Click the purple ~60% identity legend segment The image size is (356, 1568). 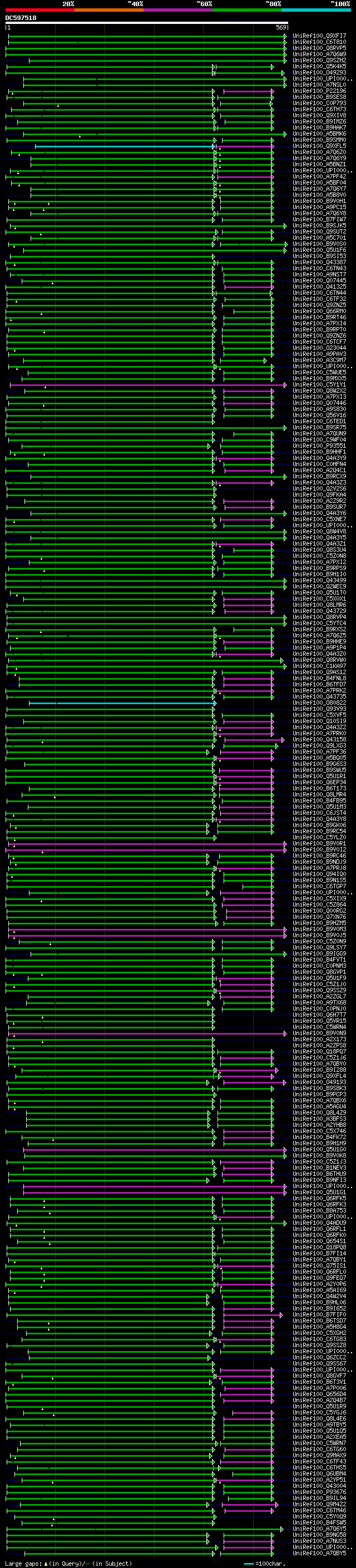179,10
